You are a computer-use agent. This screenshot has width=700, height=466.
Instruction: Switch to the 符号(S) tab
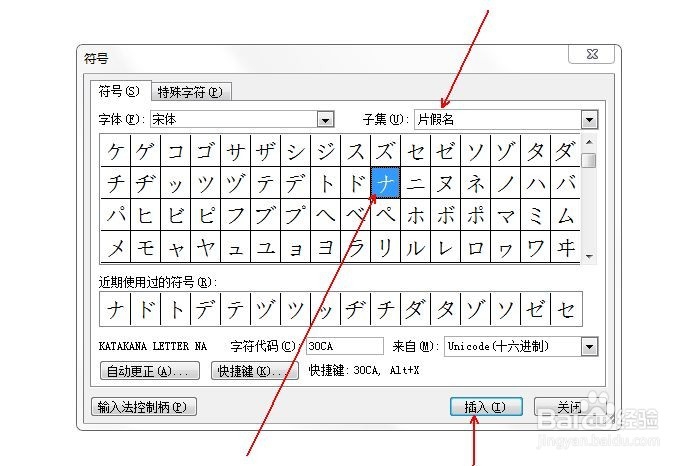[x=119, y=91]
